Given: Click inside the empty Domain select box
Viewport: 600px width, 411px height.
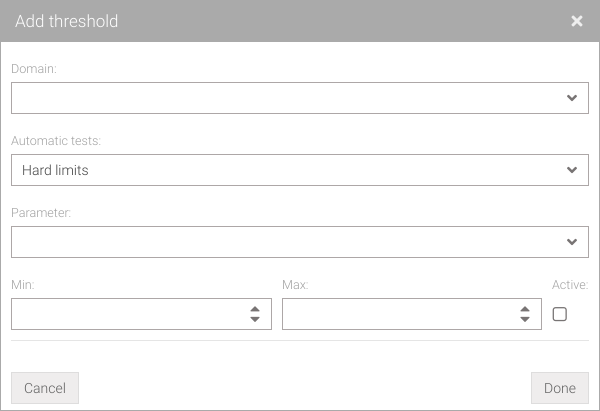Looking at the screenshot, I should click(x=300, y=98).
